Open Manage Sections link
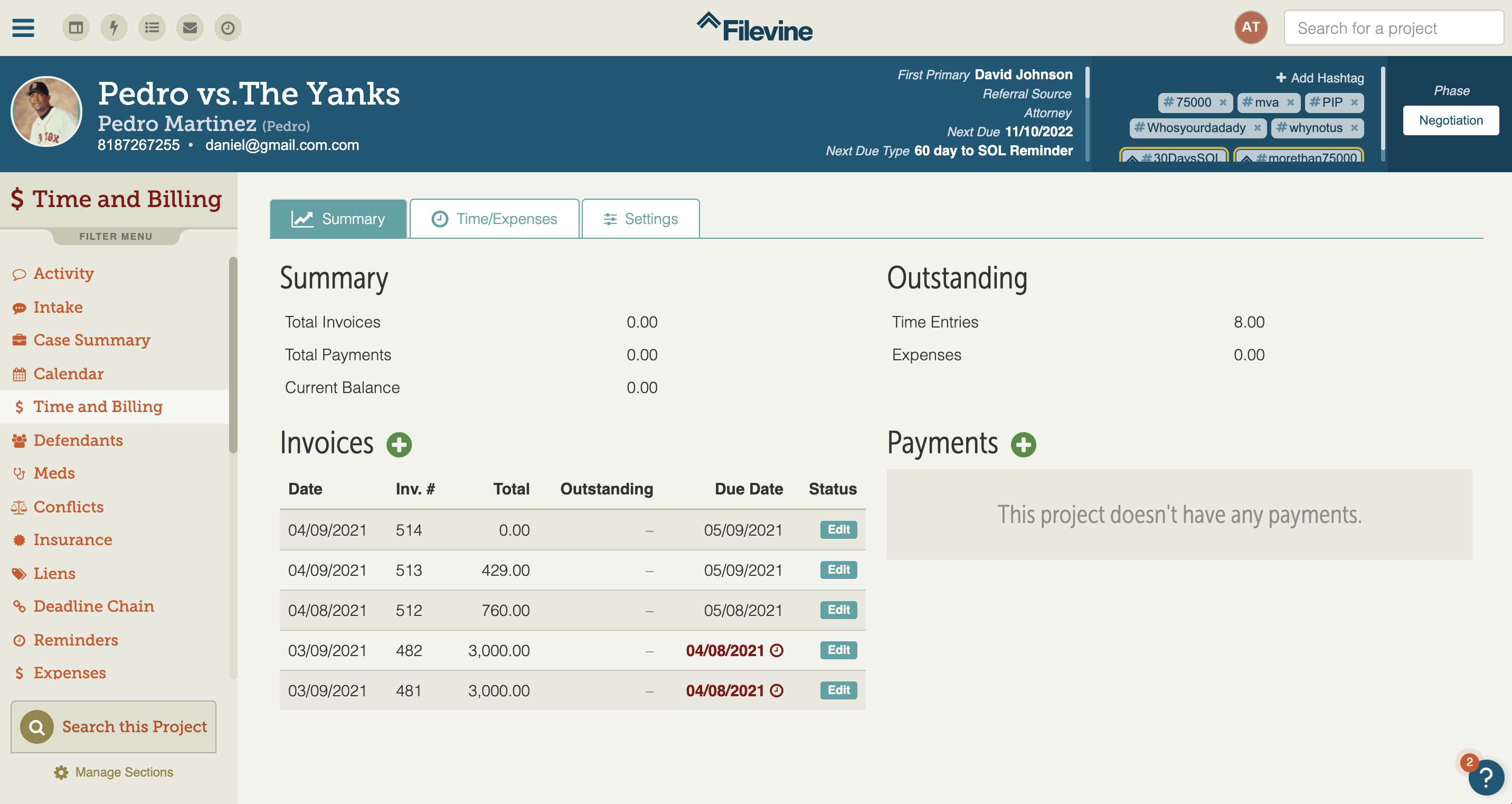This screenshot has width=1512, height=804. pyautogui.click(x=114, y=772)
